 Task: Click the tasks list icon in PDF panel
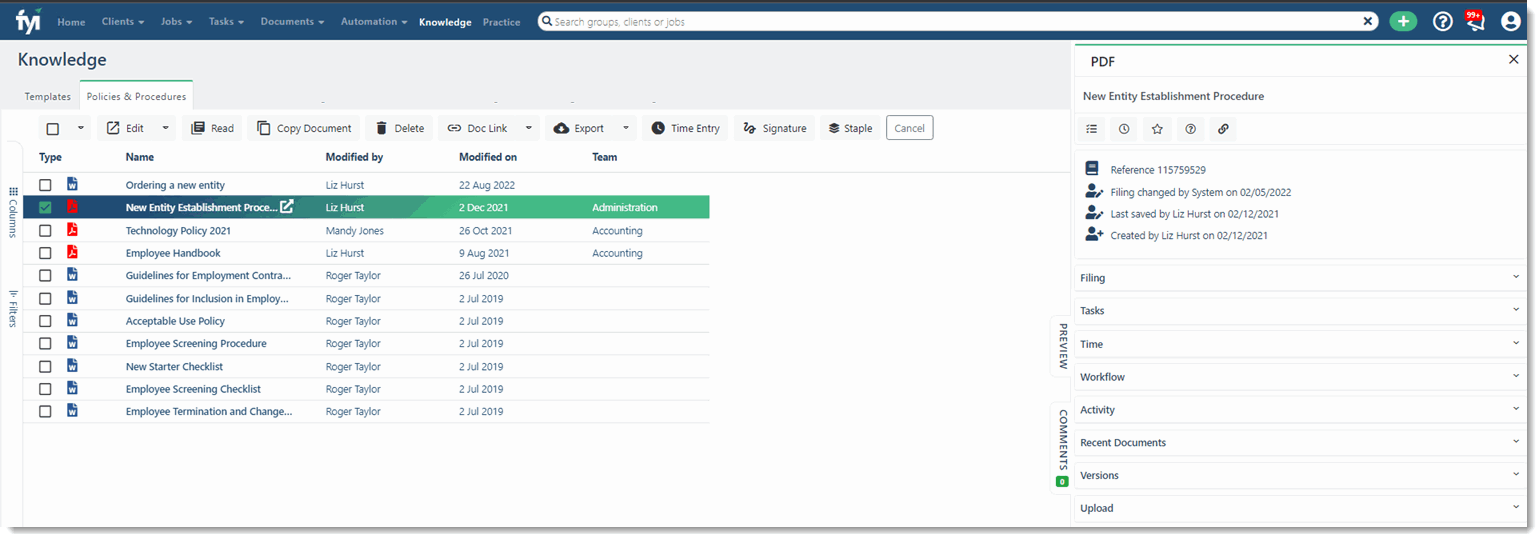coord(1092,129)
